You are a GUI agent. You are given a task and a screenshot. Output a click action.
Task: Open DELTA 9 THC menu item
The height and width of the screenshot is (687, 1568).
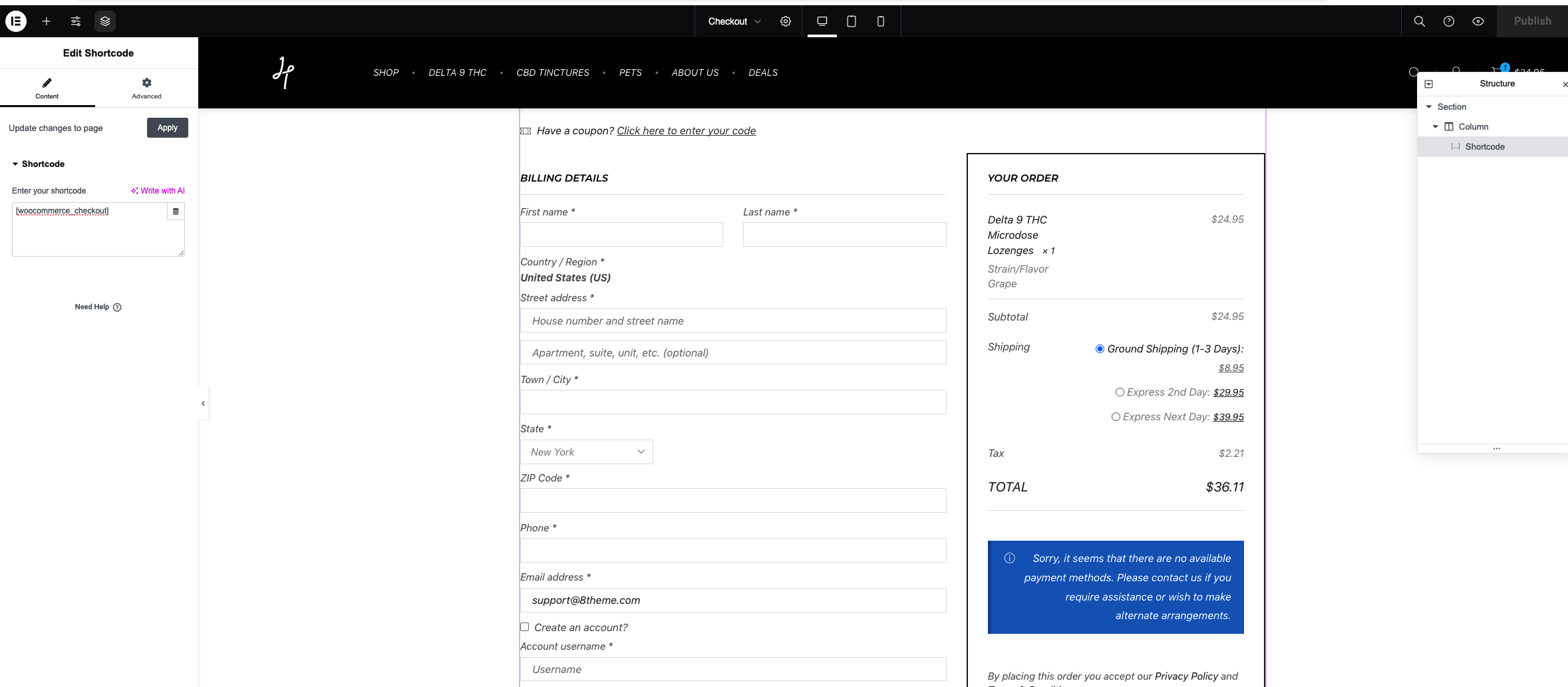click(x=458, y=72)
